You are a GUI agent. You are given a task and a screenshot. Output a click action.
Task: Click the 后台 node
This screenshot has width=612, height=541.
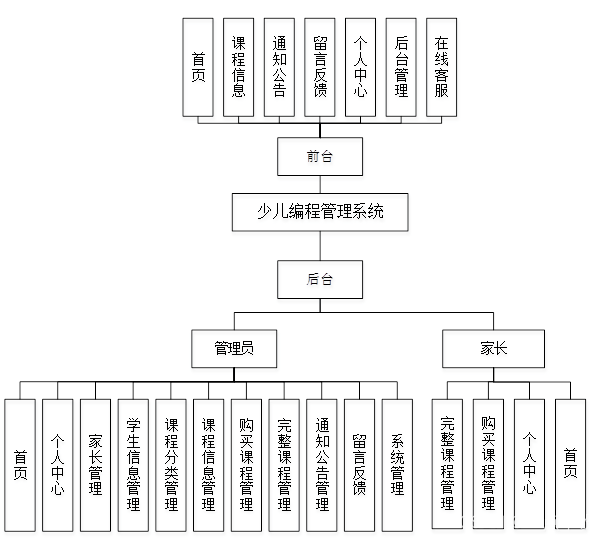[x=320, y=279]
